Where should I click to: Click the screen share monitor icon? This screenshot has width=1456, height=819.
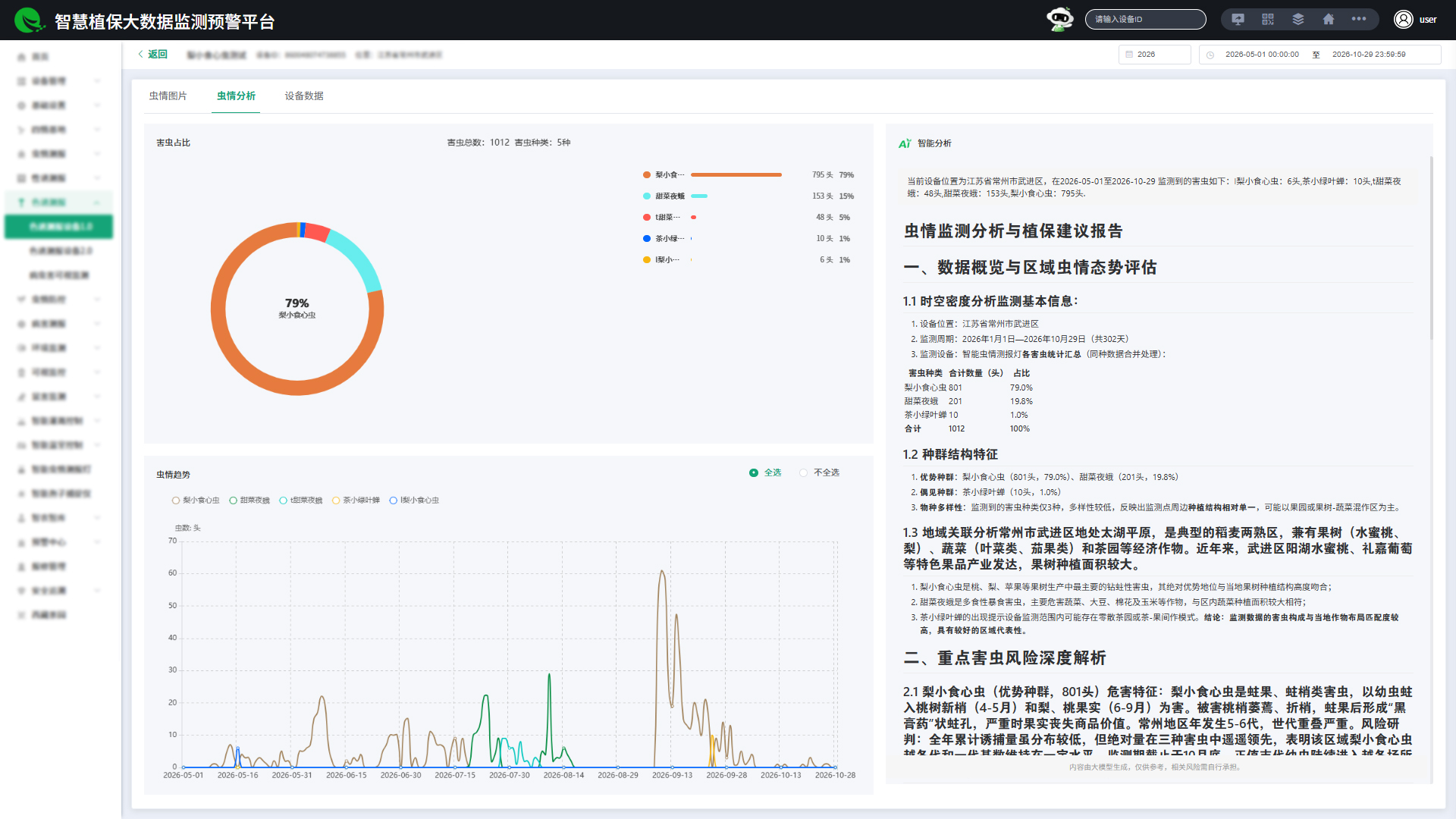click(x=1238, y=20)
